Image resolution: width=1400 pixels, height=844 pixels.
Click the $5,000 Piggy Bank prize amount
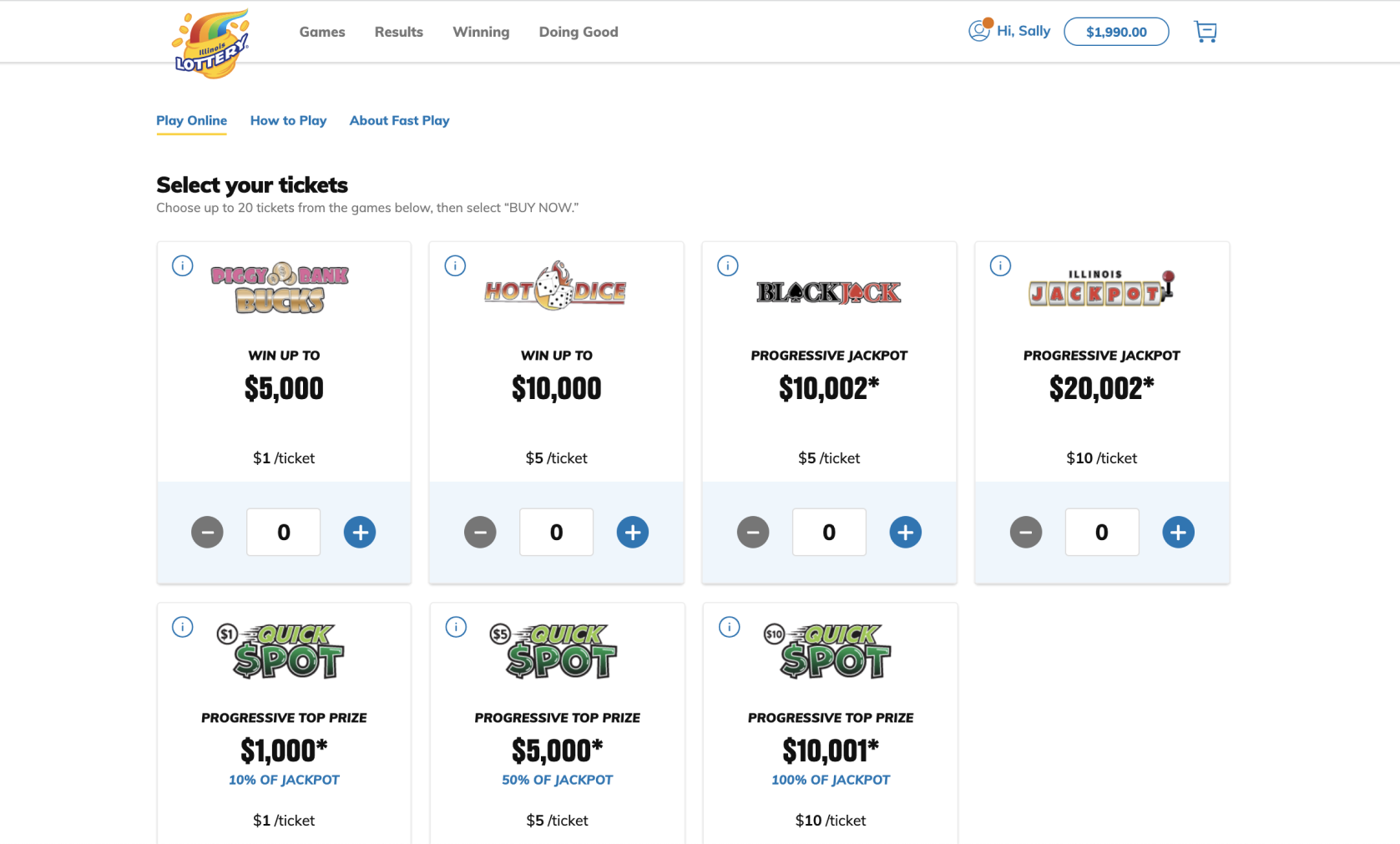pyautogui.click(x=284, y=388)
